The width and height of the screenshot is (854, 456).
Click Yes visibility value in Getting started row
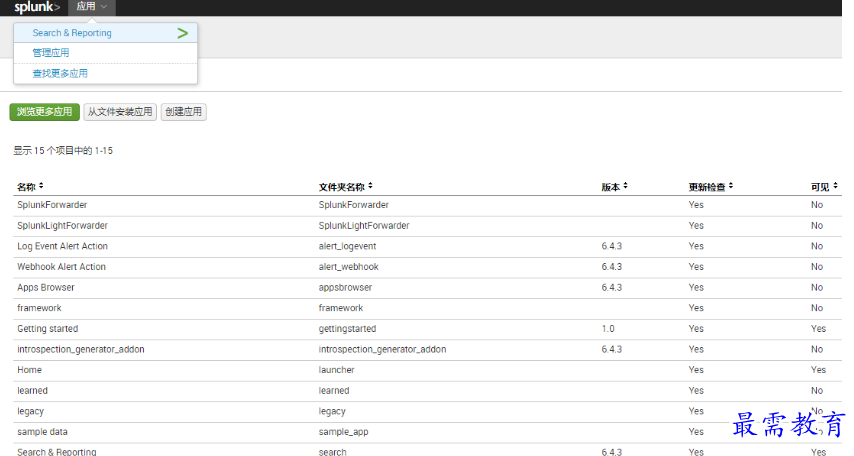818,329
